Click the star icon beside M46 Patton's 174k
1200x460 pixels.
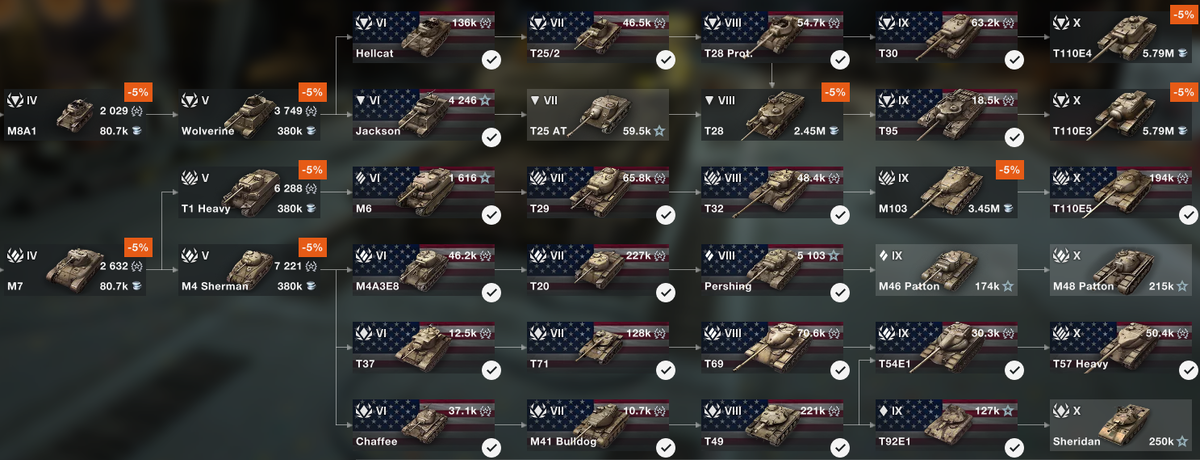point(1008,286)
